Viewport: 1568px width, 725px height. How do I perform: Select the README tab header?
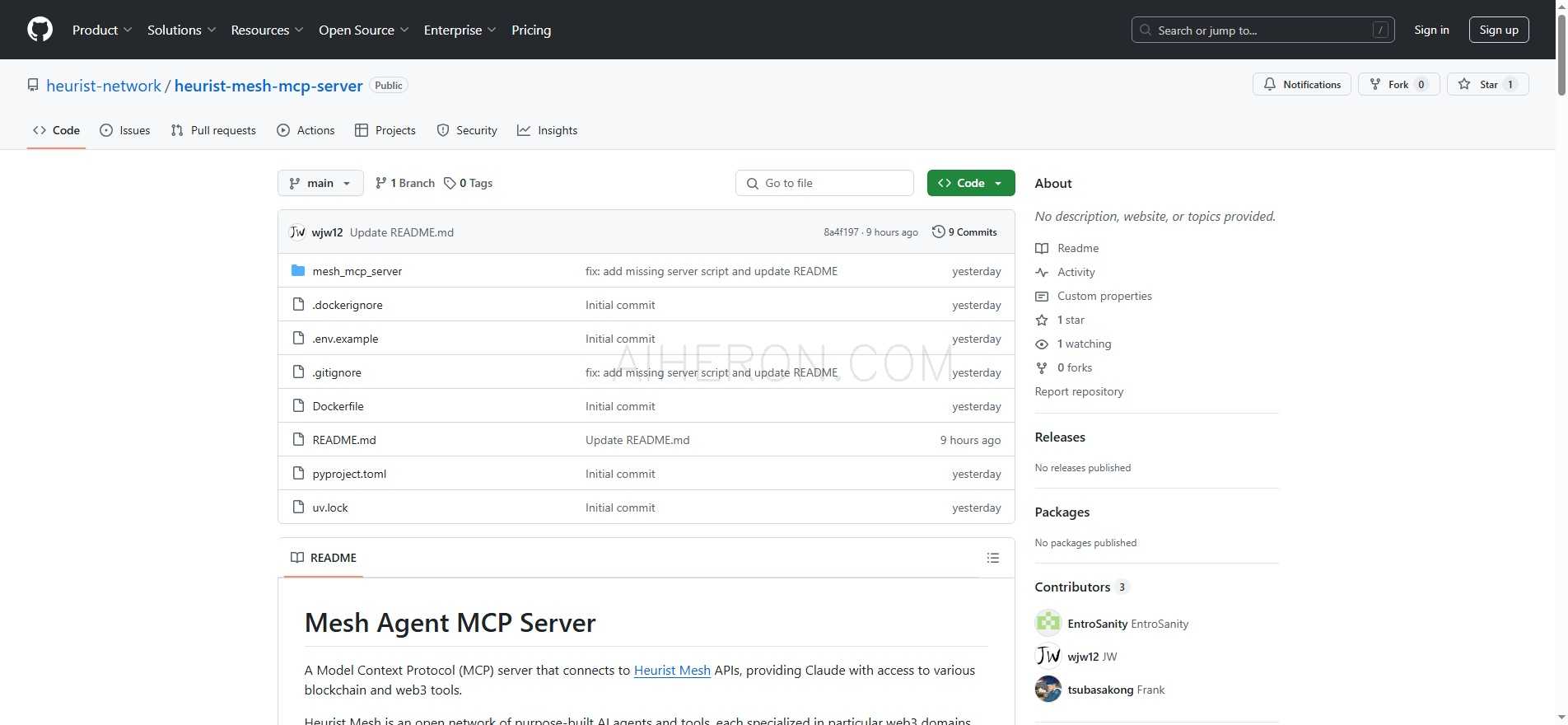tap(324, 558)
